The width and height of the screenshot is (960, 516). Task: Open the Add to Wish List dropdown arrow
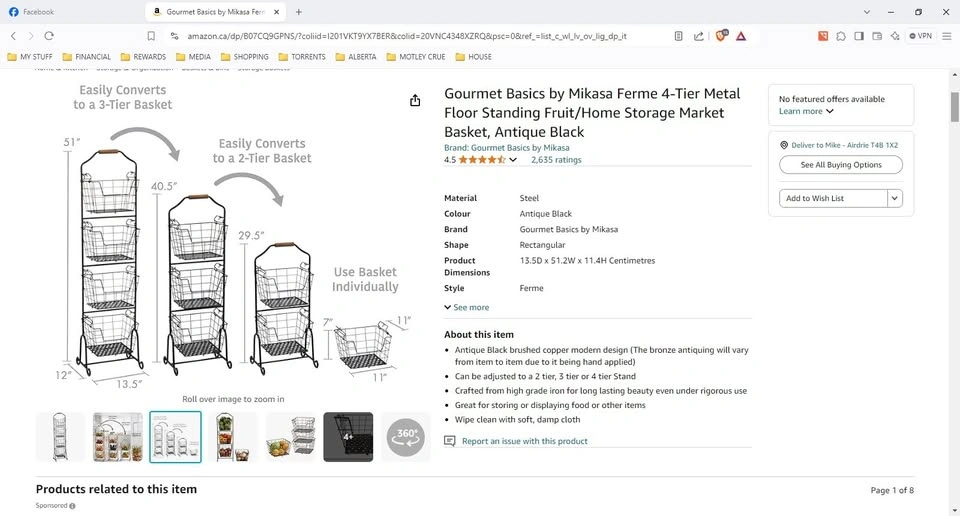(895, 198)
